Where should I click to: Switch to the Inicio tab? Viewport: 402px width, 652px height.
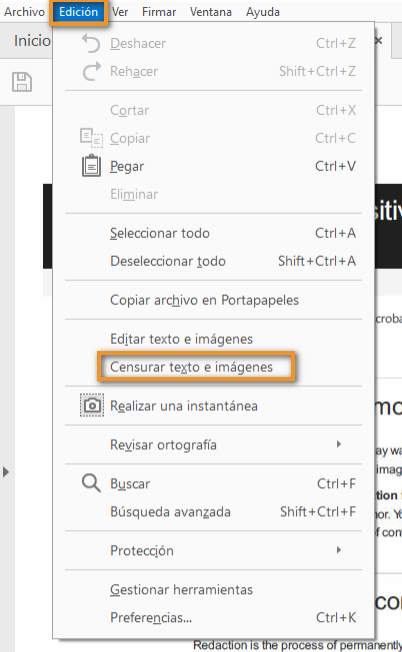(32, 41)
